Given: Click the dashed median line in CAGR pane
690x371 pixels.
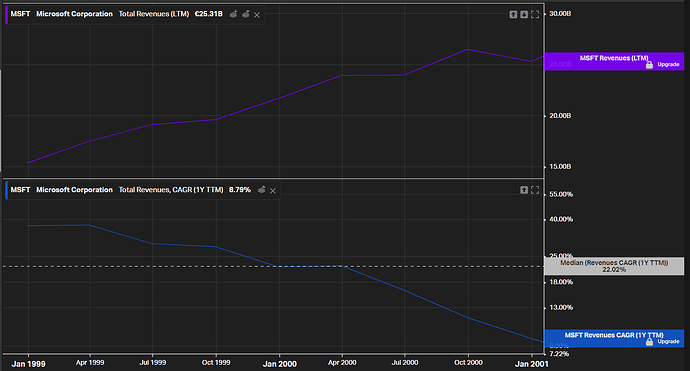Looking at the screenshot, I should tap(273, 266).
